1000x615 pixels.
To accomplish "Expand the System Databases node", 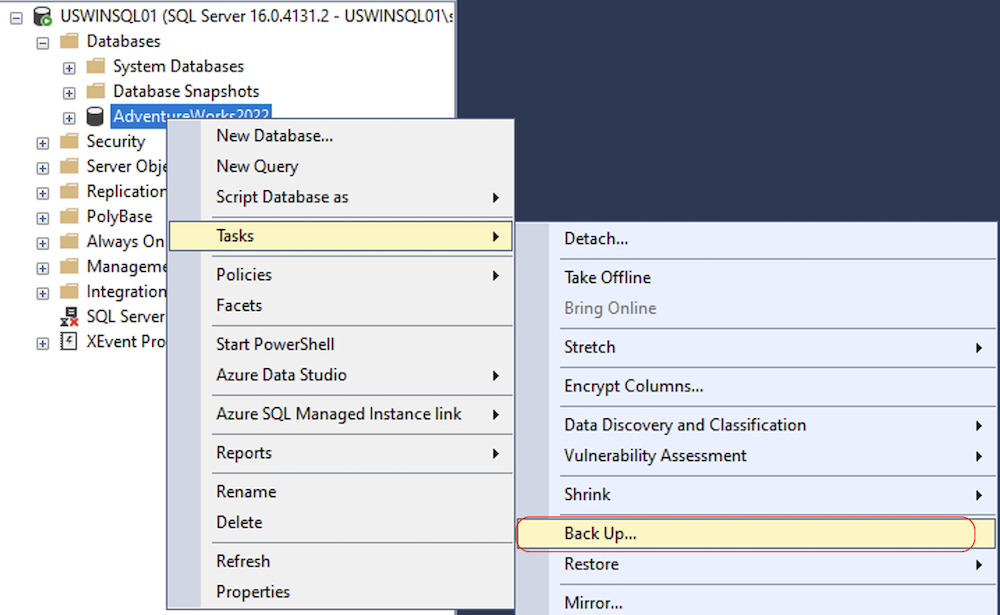I will pos(69,67).
